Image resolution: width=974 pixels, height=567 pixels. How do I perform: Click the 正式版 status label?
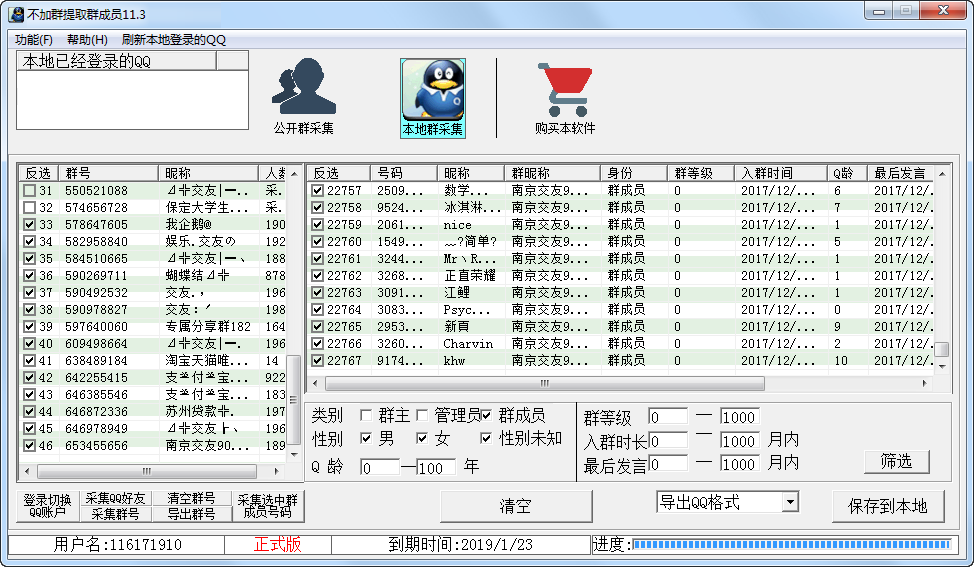pyautogui.click(x=278, y=545)
